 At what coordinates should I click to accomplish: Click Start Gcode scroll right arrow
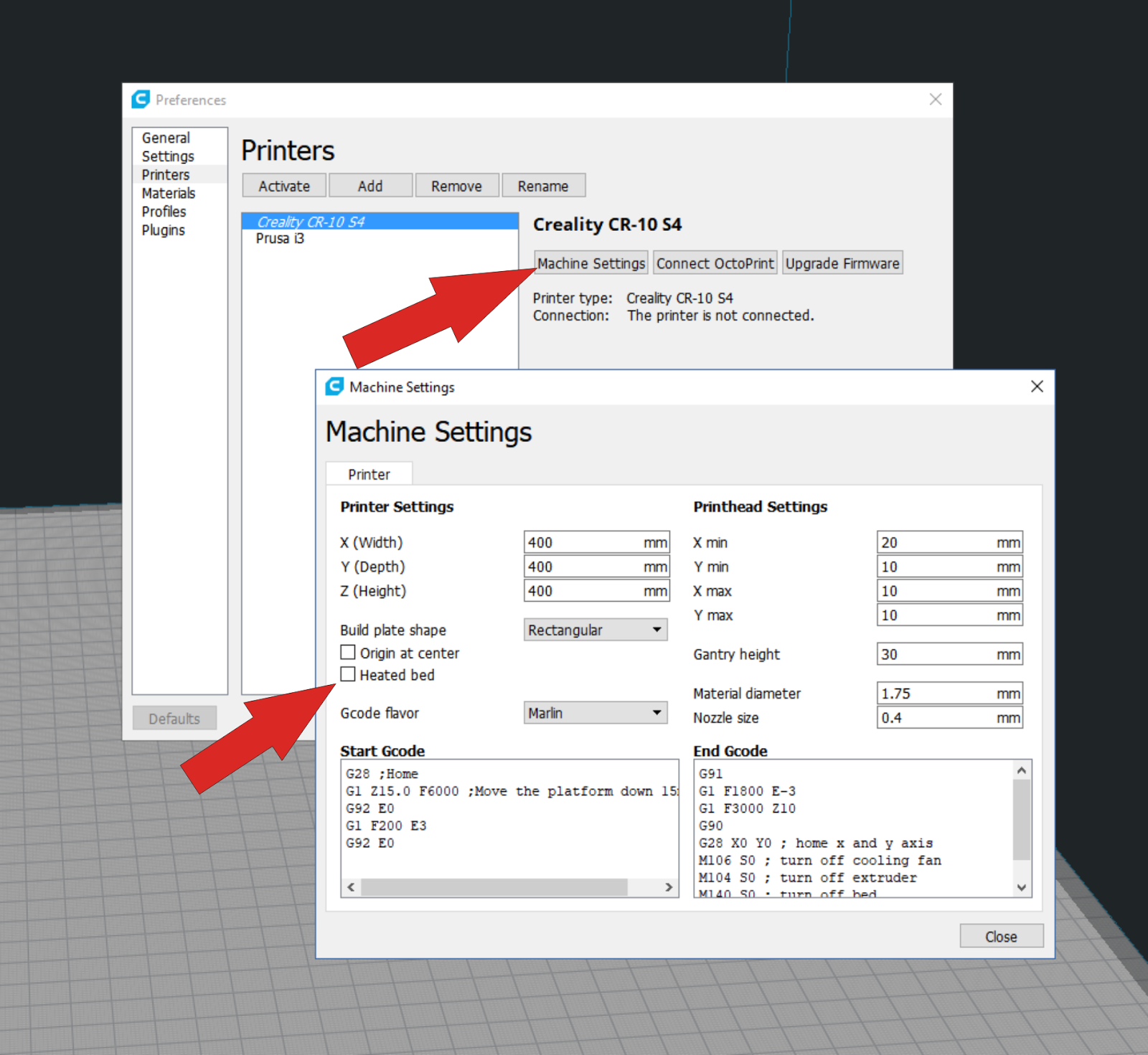[x=669, y=887]
